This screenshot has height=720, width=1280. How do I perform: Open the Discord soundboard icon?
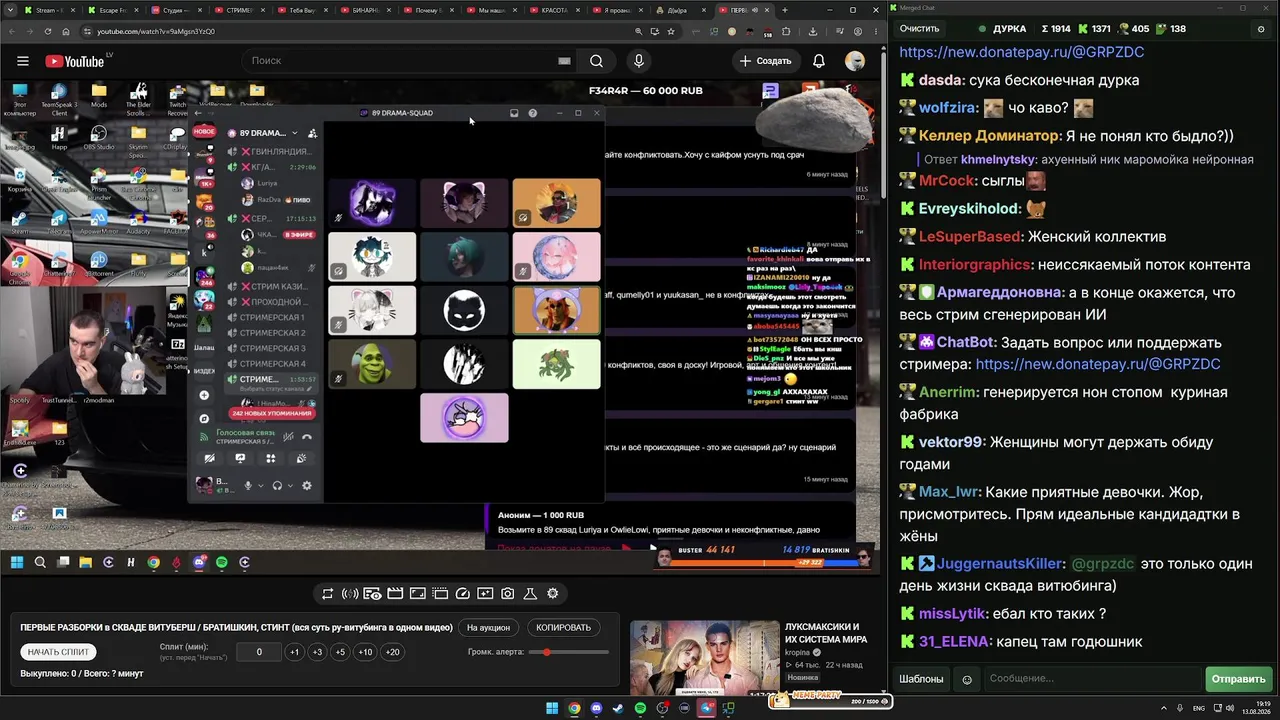pos(301,458)
